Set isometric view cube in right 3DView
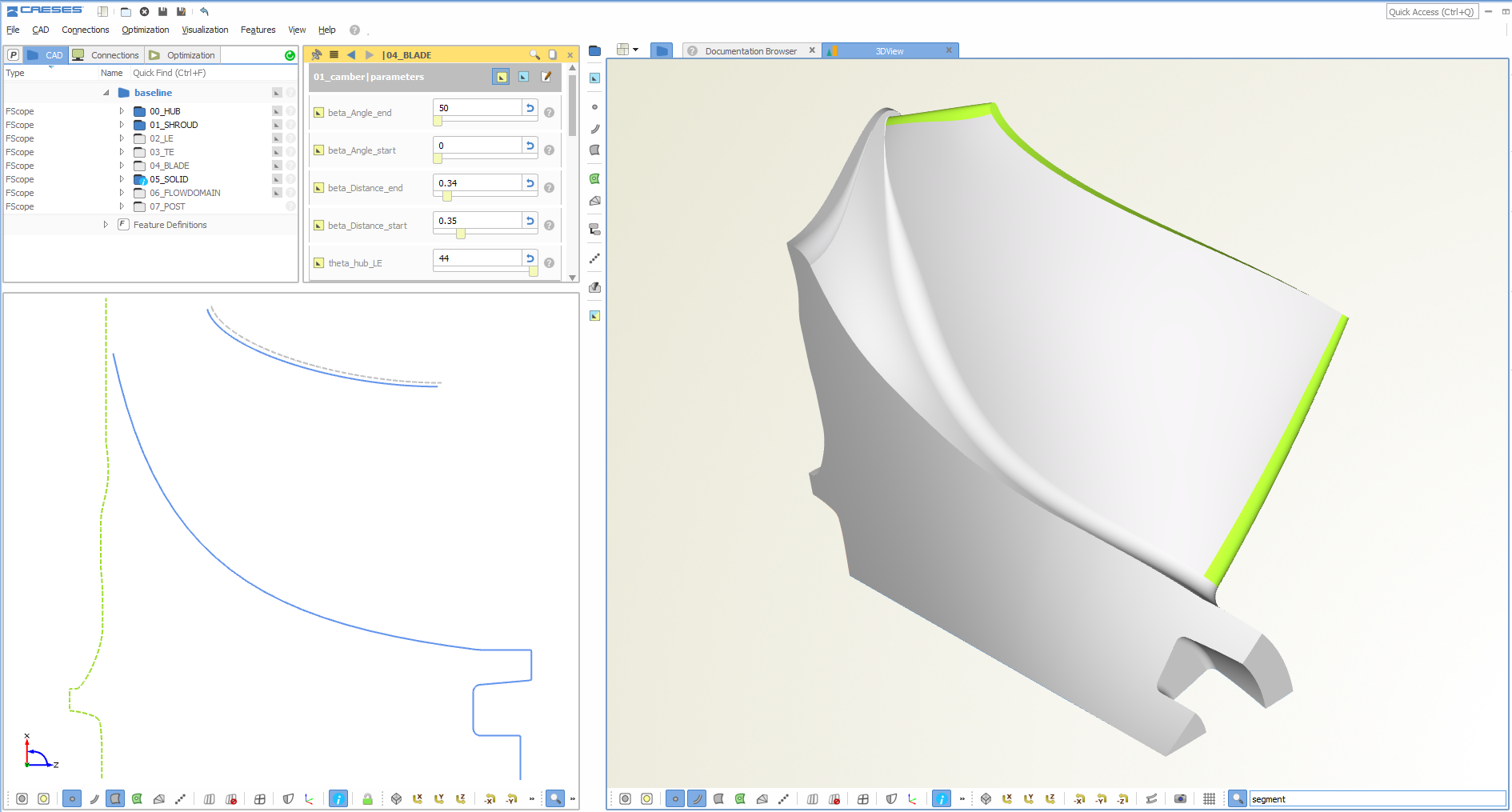 (x=986, y=798)
